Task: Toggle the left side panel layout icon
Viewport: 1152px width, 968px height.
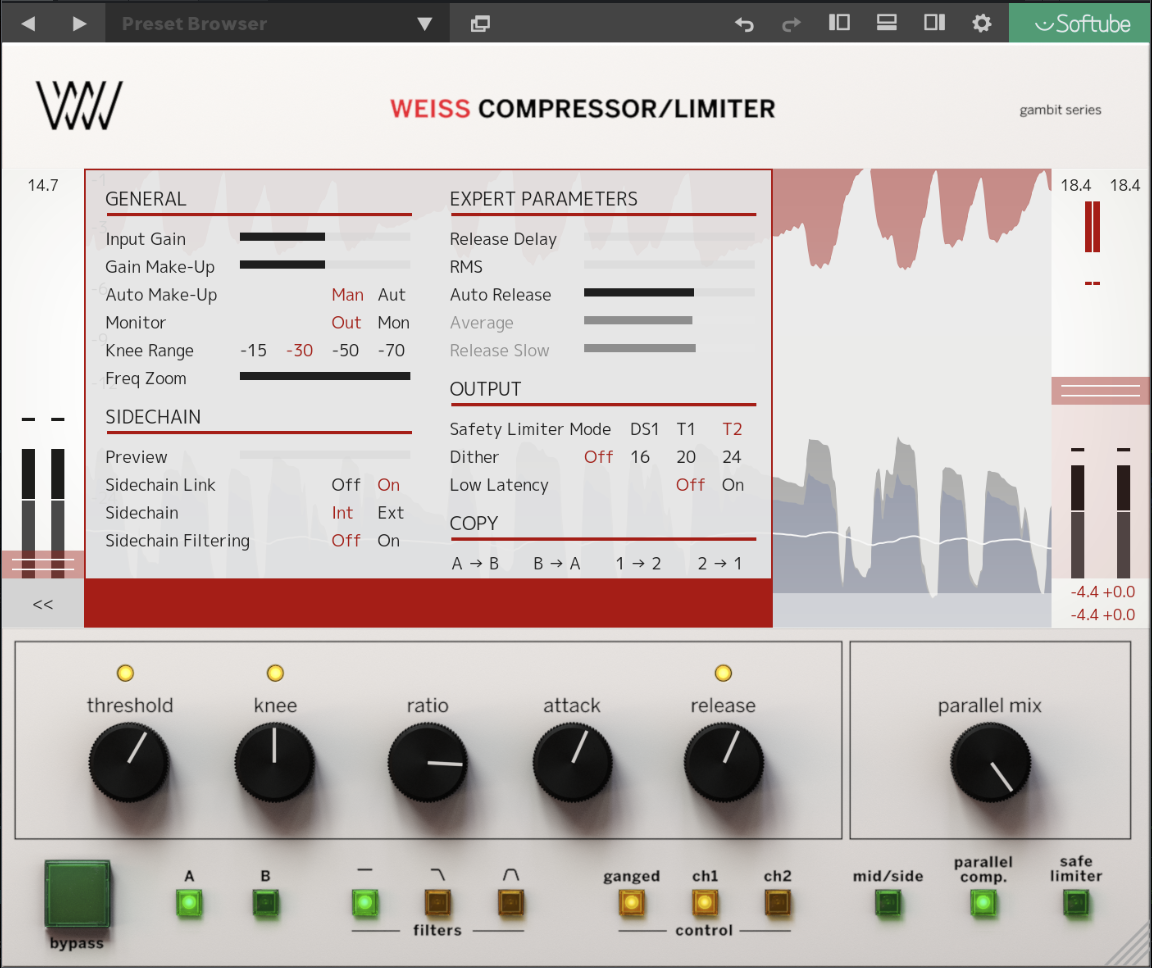Action: click(839, 23)
